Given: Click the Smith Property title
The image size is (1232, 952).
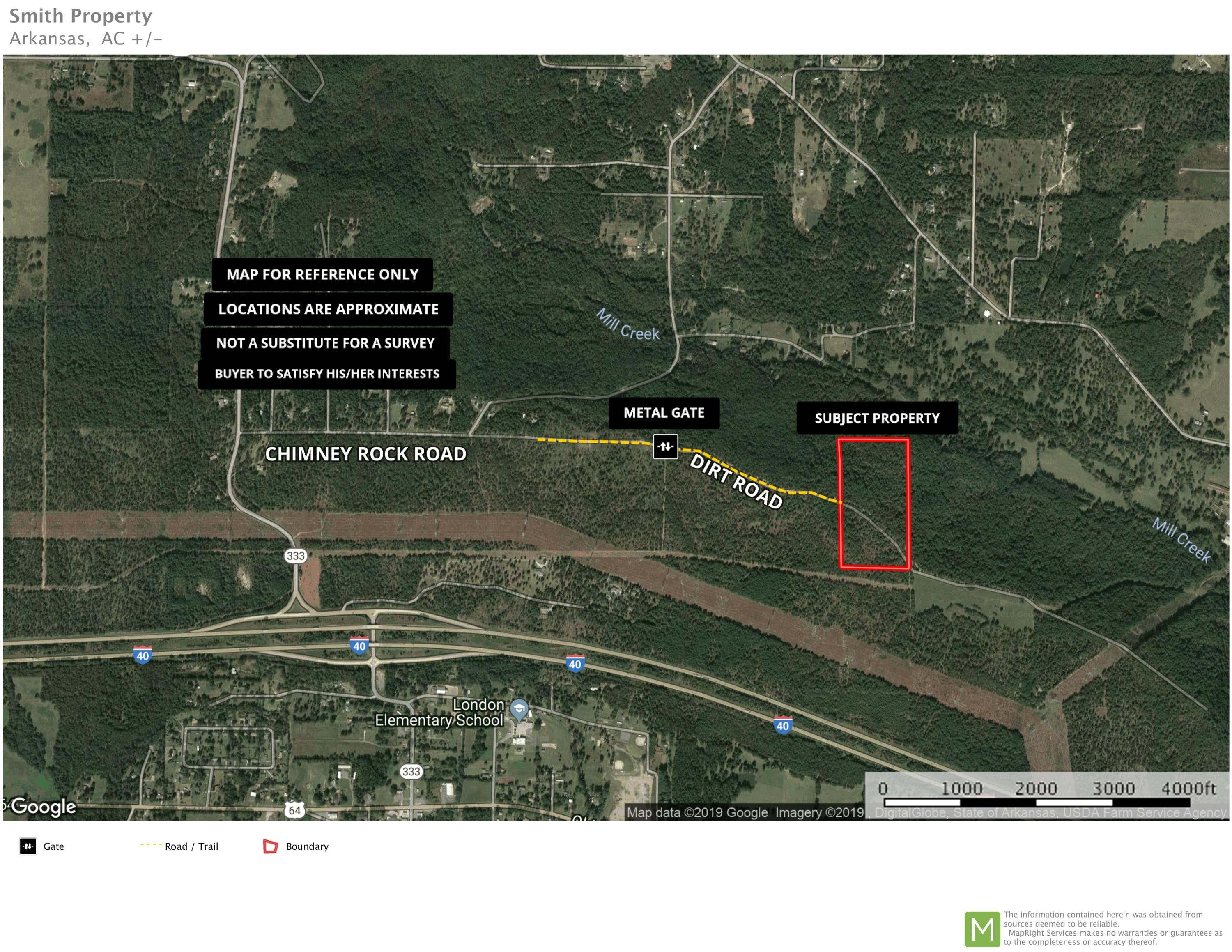Looking at the screenshot, I should point(80,16).
